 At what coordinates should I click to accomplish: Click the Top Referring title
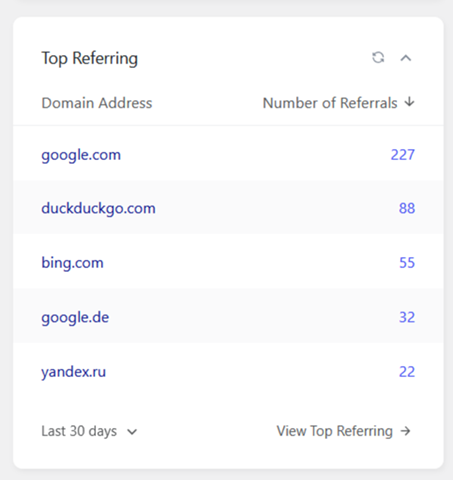89,58
